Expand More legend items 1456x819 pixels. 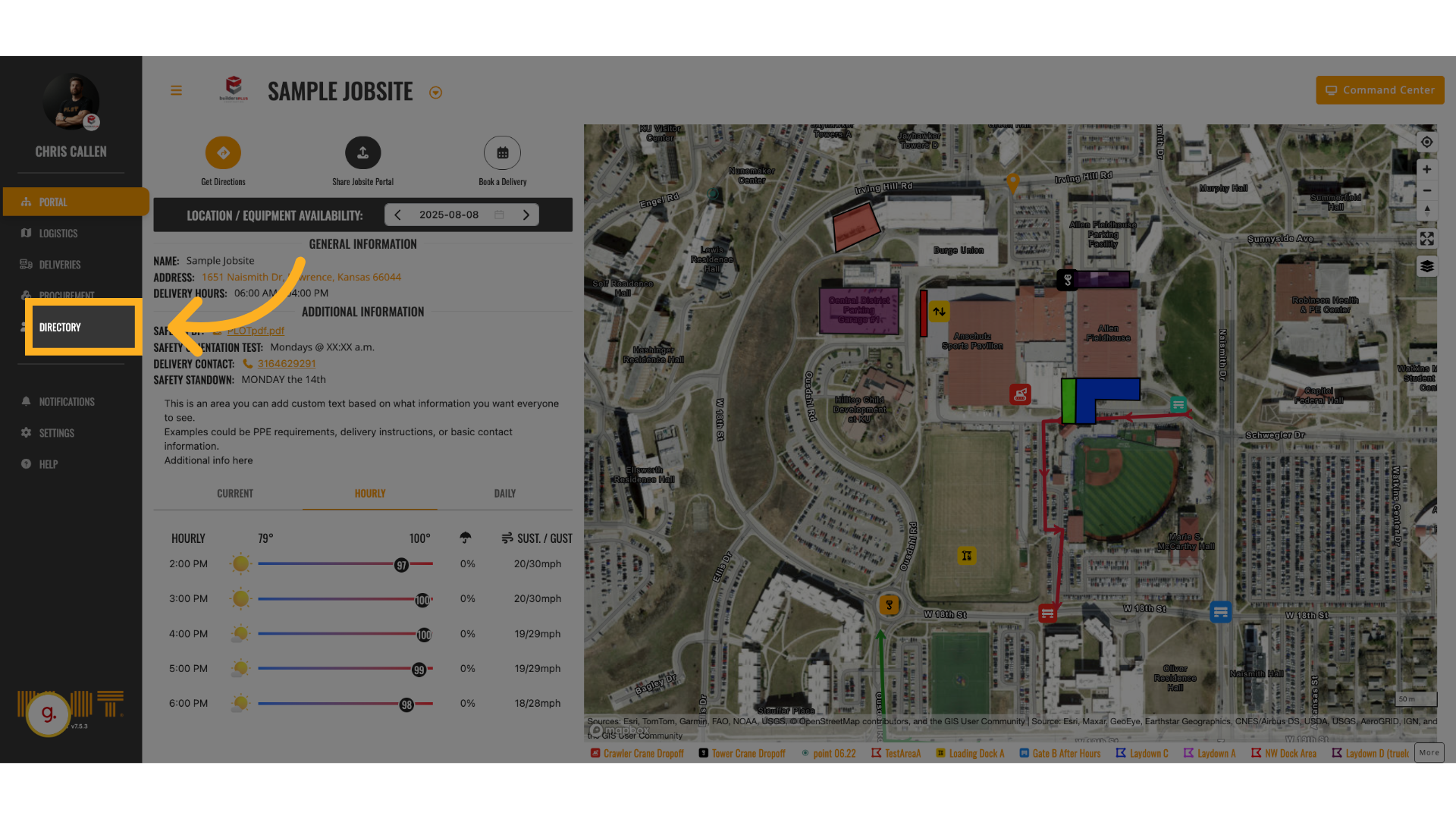tap(1429, 752)
